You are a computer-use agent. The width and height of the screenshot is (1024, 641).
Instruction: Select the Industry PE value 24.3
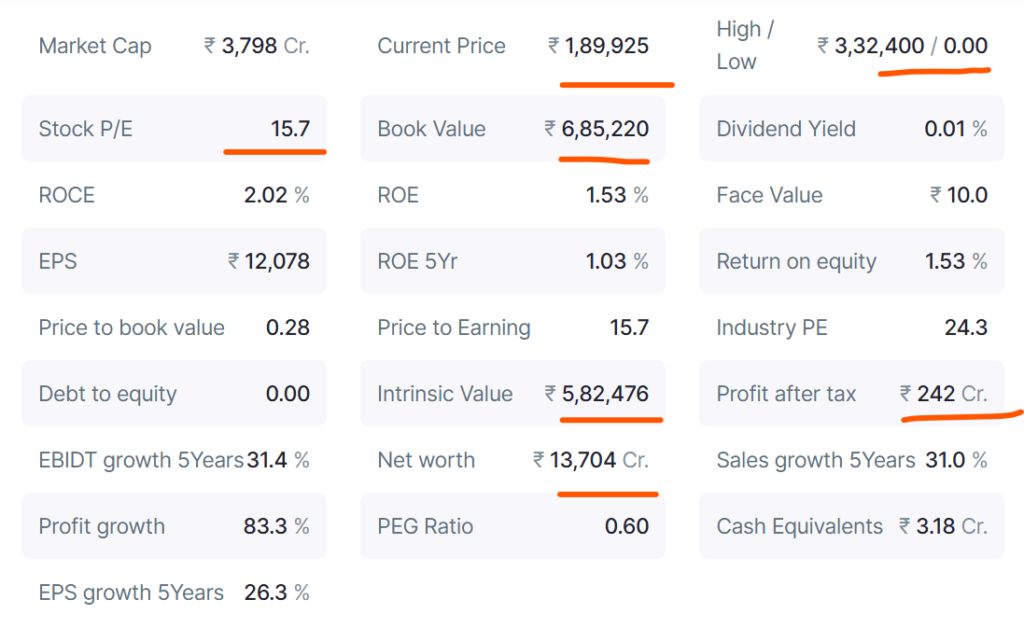tap(965, 328)
